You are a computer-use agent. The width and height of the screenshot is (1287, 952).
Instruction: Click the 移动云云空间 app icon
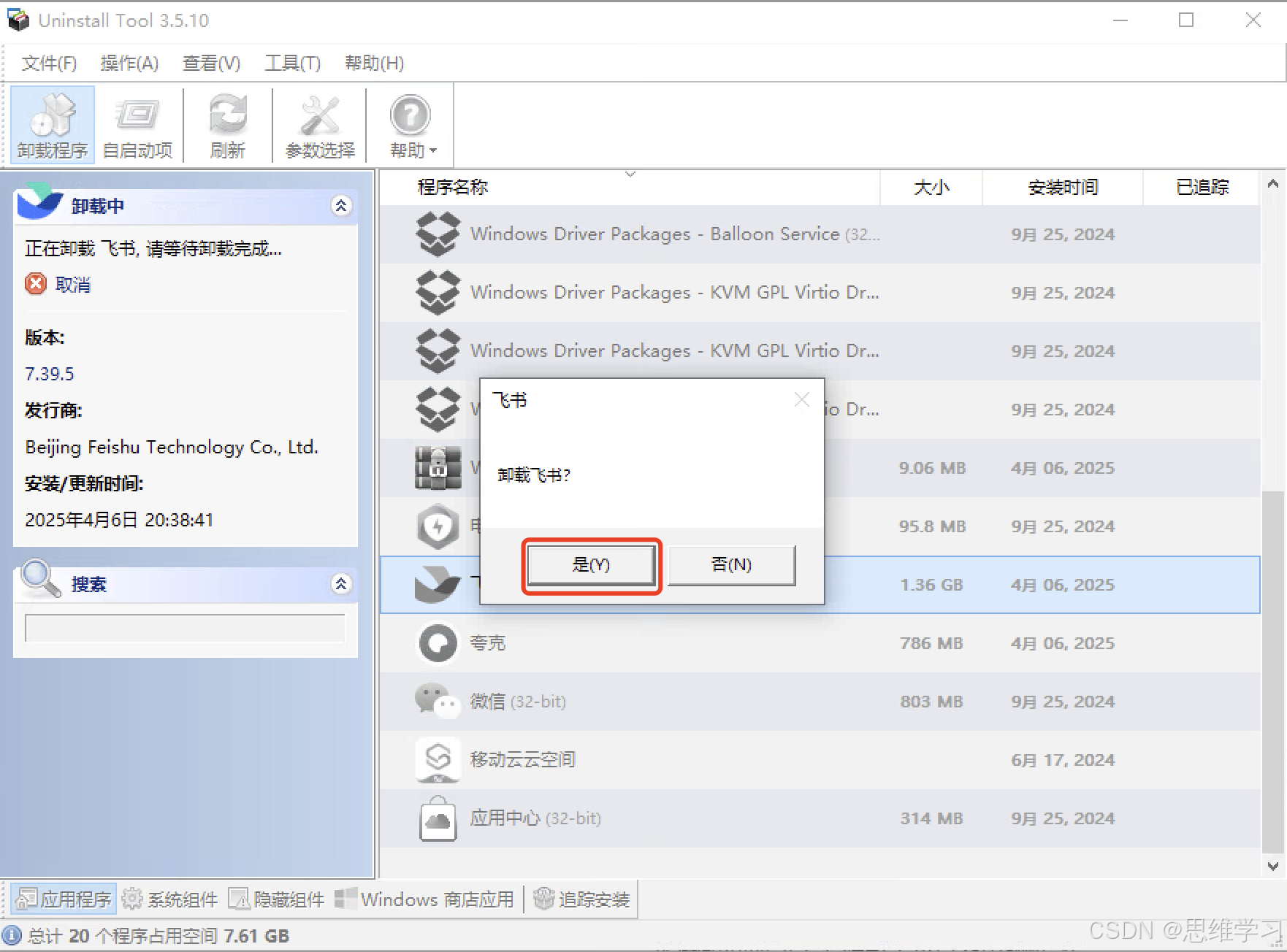[438, 760]
